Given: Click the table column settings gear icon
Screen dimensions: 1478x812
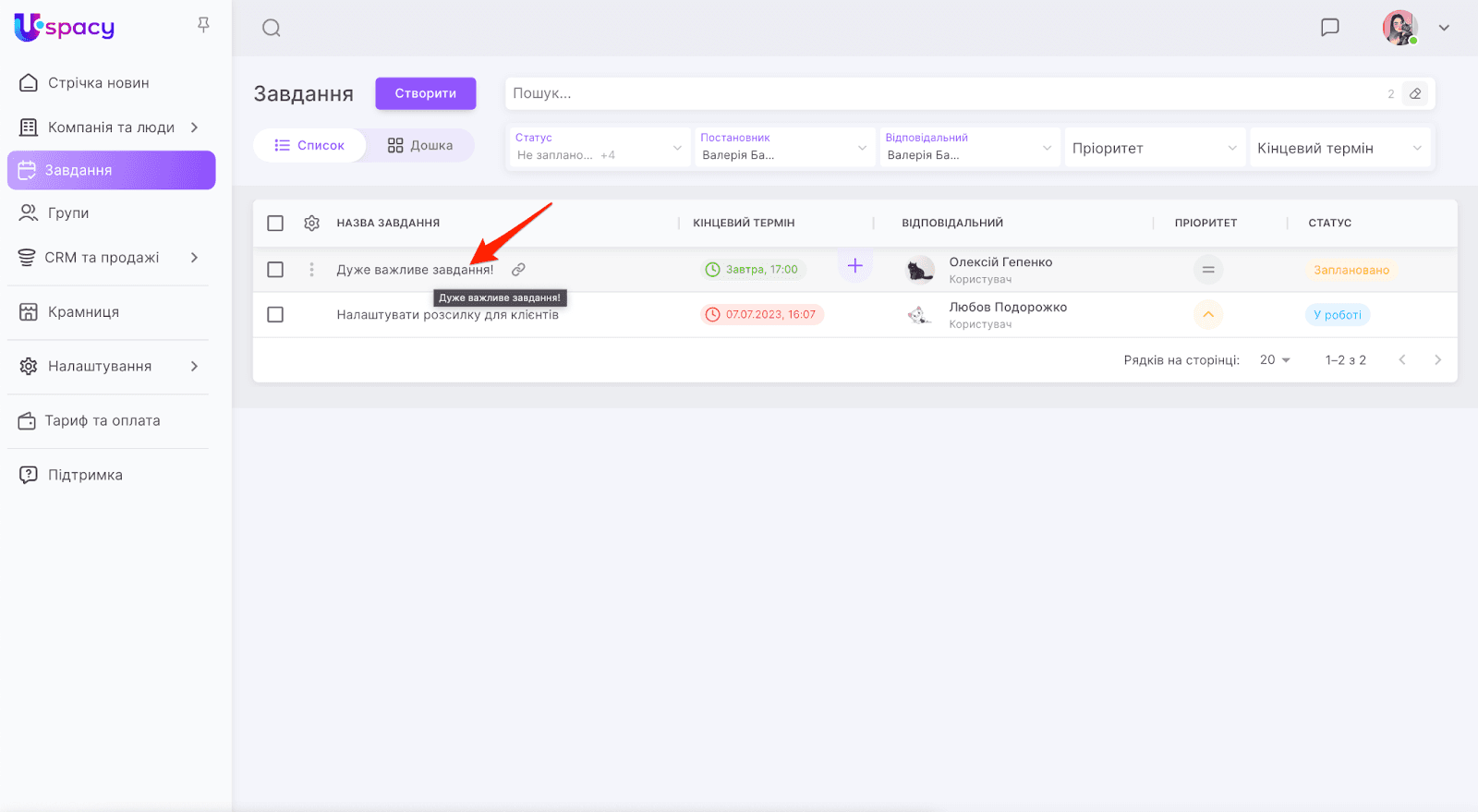Looking at the screenshot, I should 311,224.
